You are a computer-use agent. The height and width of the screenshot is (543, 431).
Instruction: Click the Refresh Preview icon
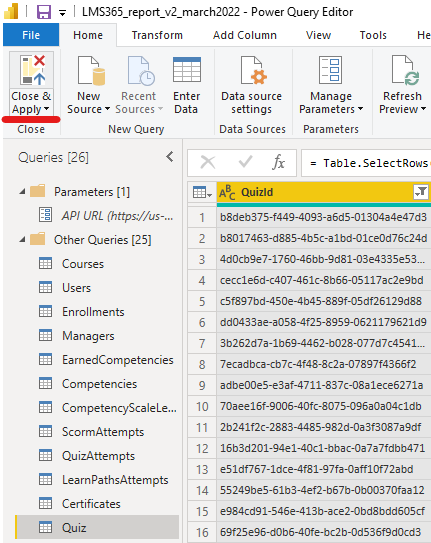pyautogui.click(x=404, y=70)
